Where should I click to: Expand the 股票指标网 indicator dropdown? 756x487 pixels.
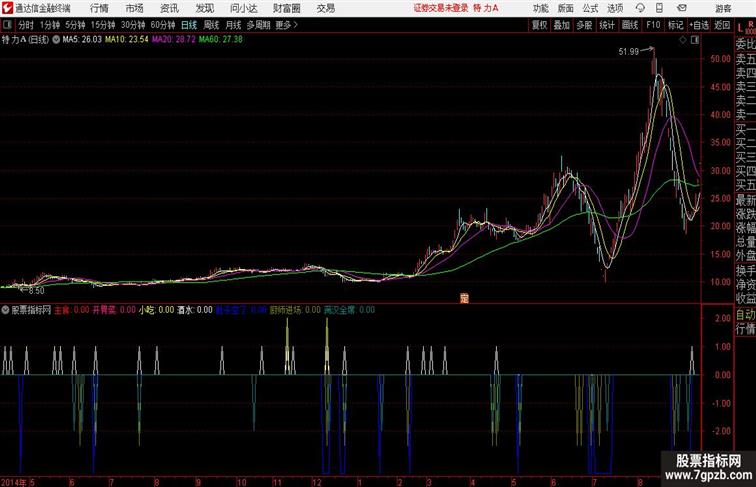pyautogui.click(x=5, y=310)
